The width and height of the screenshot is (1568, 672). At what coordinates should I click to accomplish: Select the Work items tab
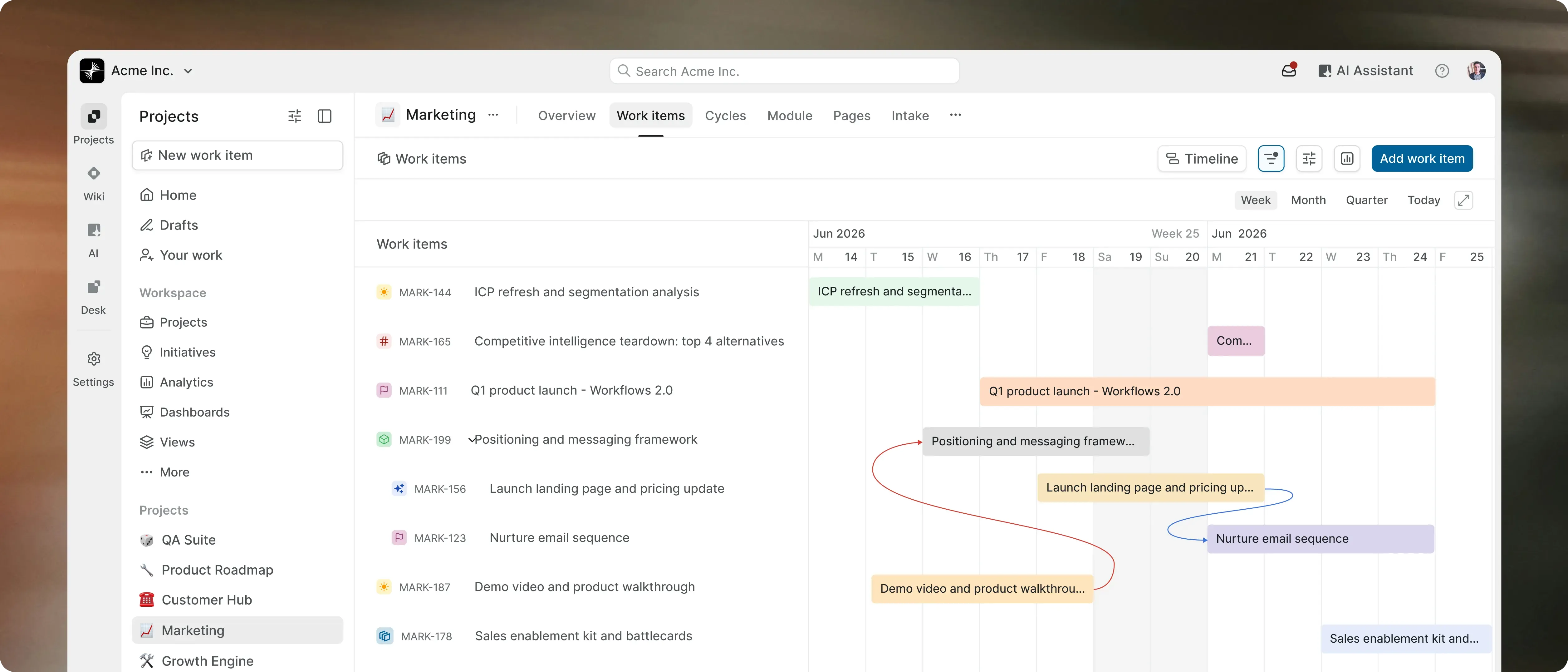651,116
